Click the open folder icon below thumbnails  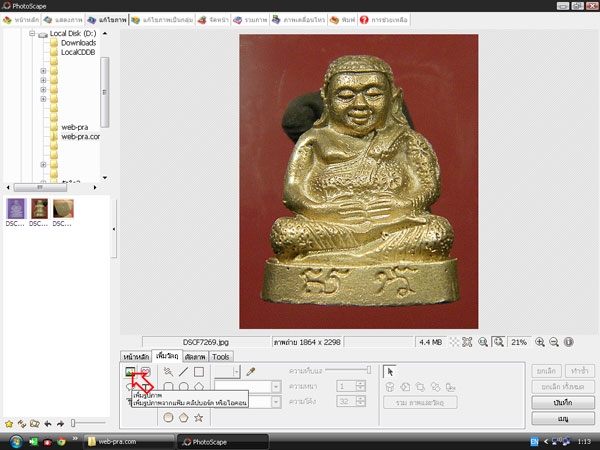[x=35, y=424]
